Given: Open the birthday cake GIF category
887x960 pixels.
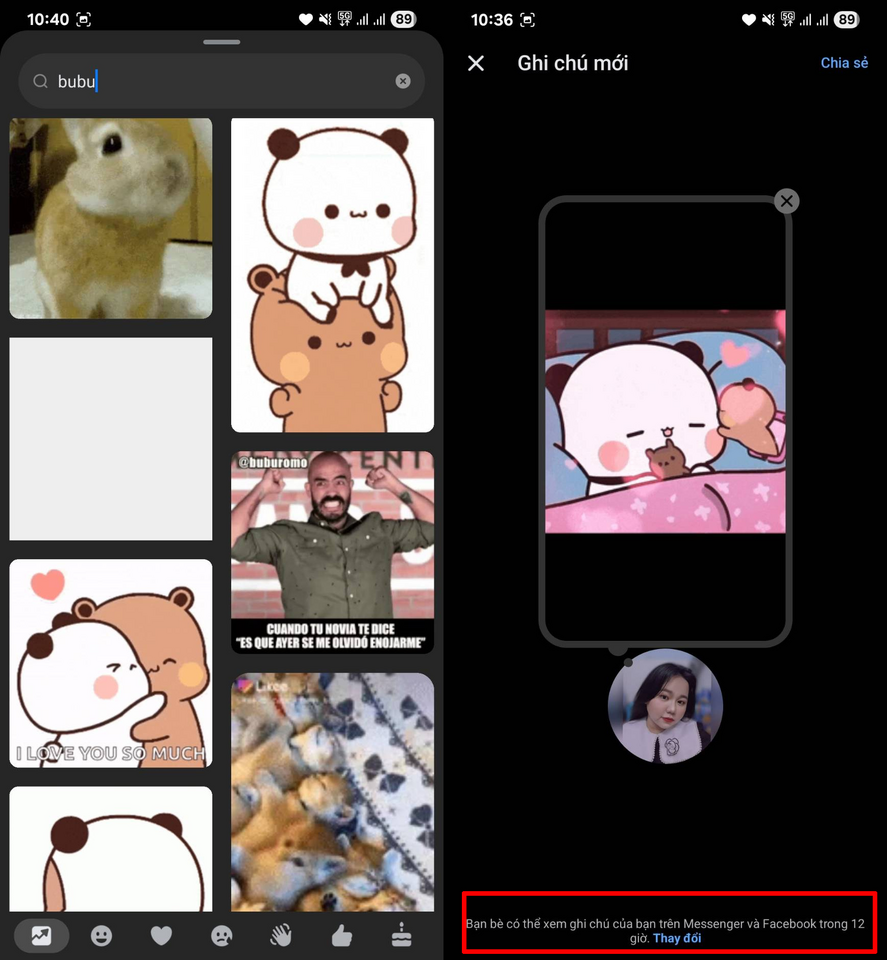Looking at the screenshot, I should point(402,935).
